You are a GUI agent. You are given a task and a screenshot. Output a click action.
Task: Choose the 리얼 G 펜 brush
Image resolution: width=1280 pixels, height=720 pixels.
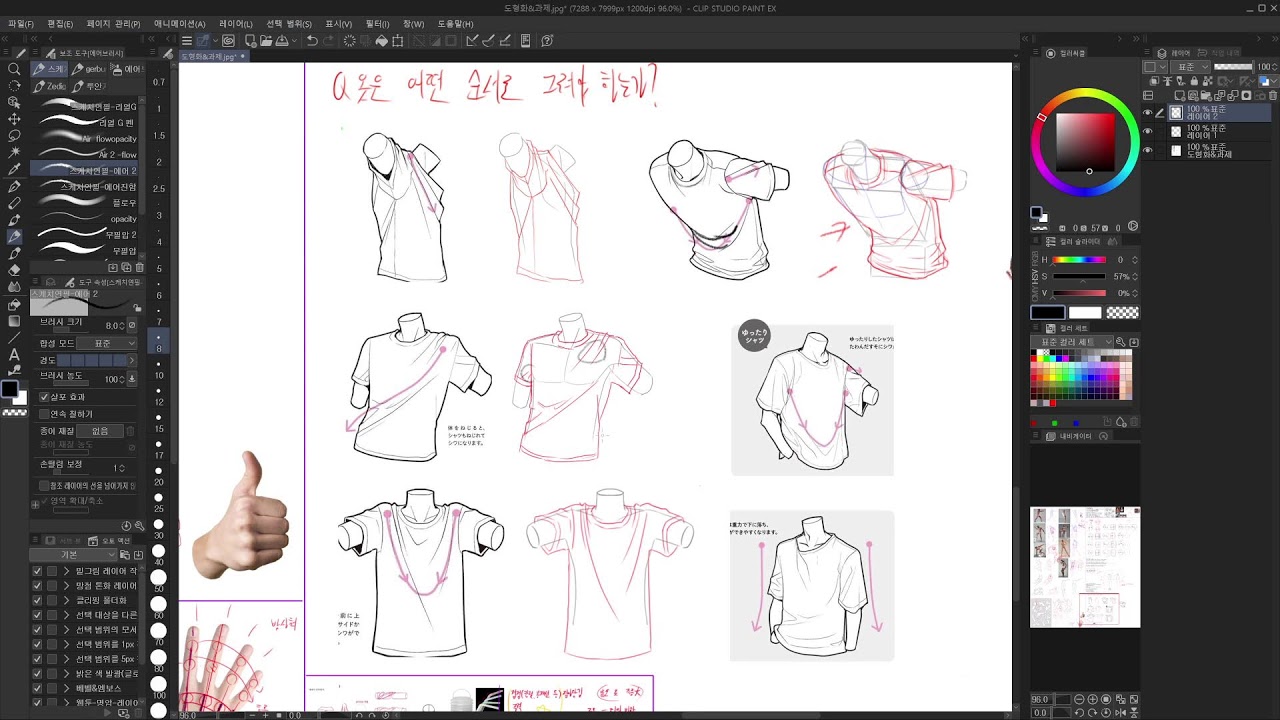86,122
